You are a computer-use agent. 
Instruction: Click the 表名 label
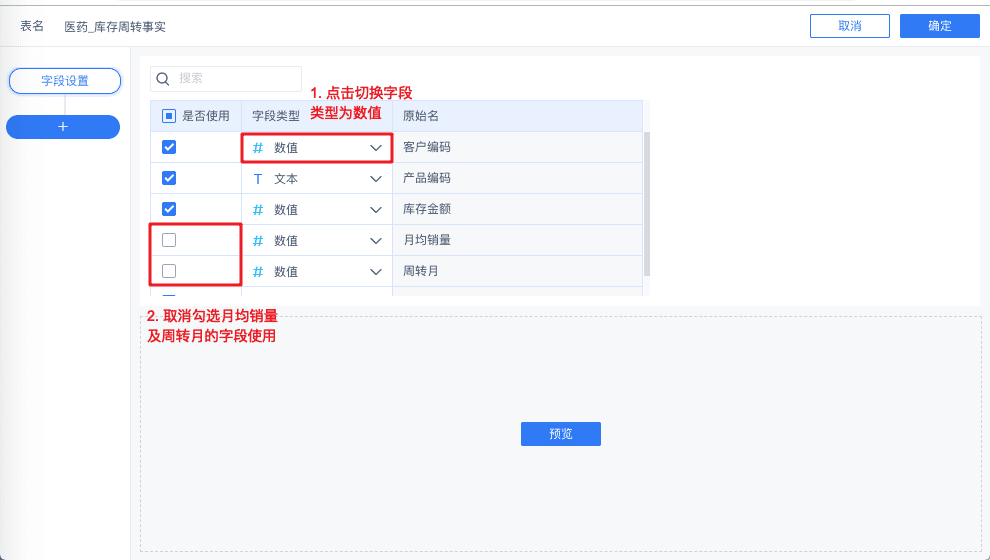tap(32, 26)
